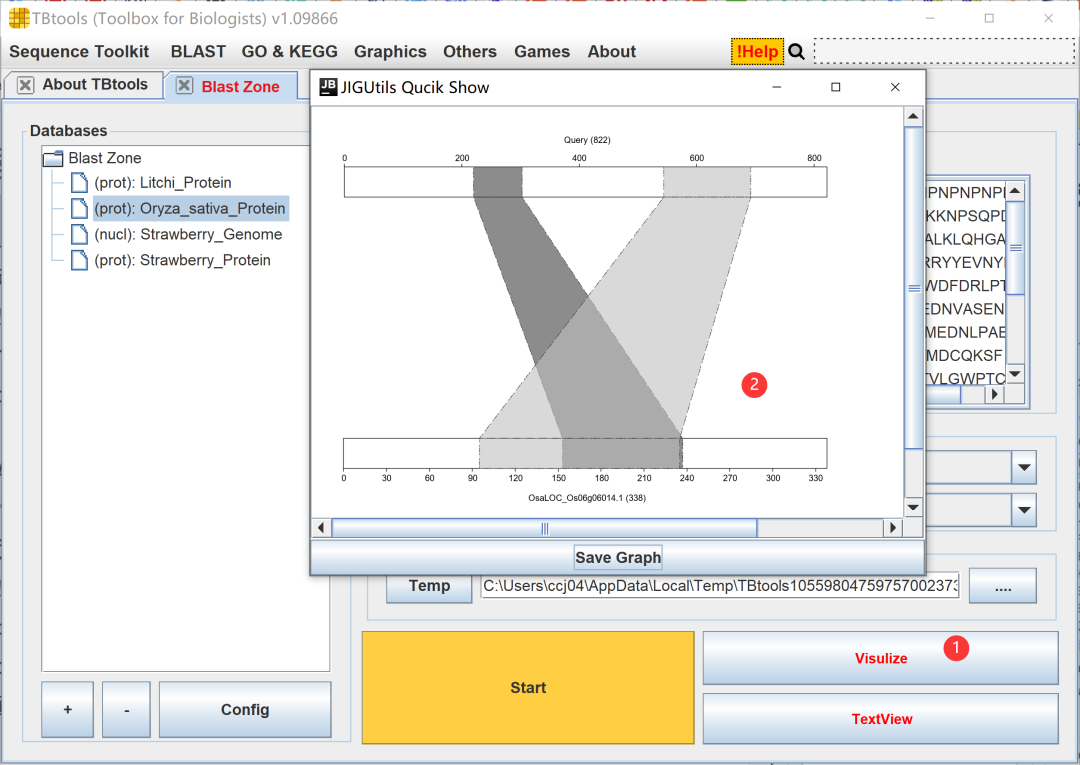Click the plus button to add database
The height and width of the screenshot is (765, 1080).
click(x=68, y=709)
